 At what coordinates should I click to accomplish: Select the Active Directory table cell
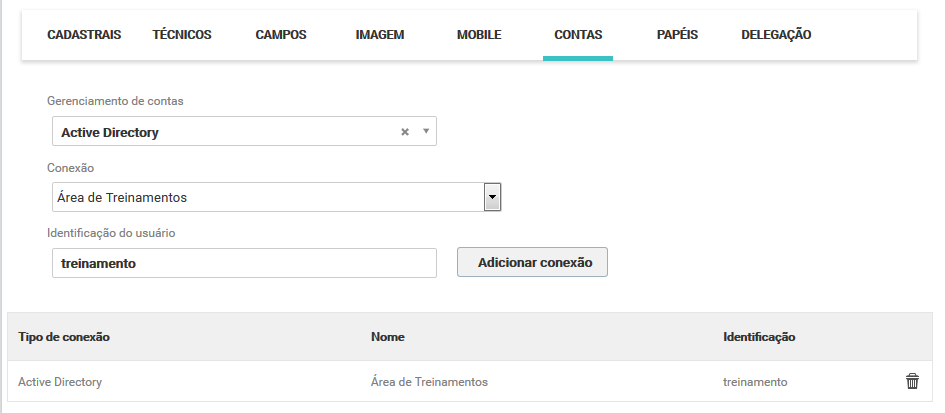(x=60, y=382)
